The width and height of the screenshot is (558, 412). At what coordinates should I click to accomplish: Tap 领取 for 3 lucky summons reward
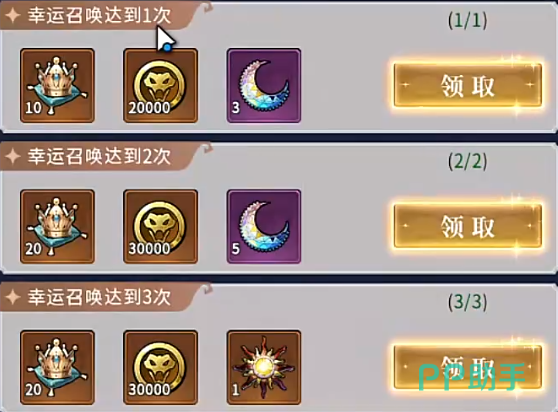[468, 366]
